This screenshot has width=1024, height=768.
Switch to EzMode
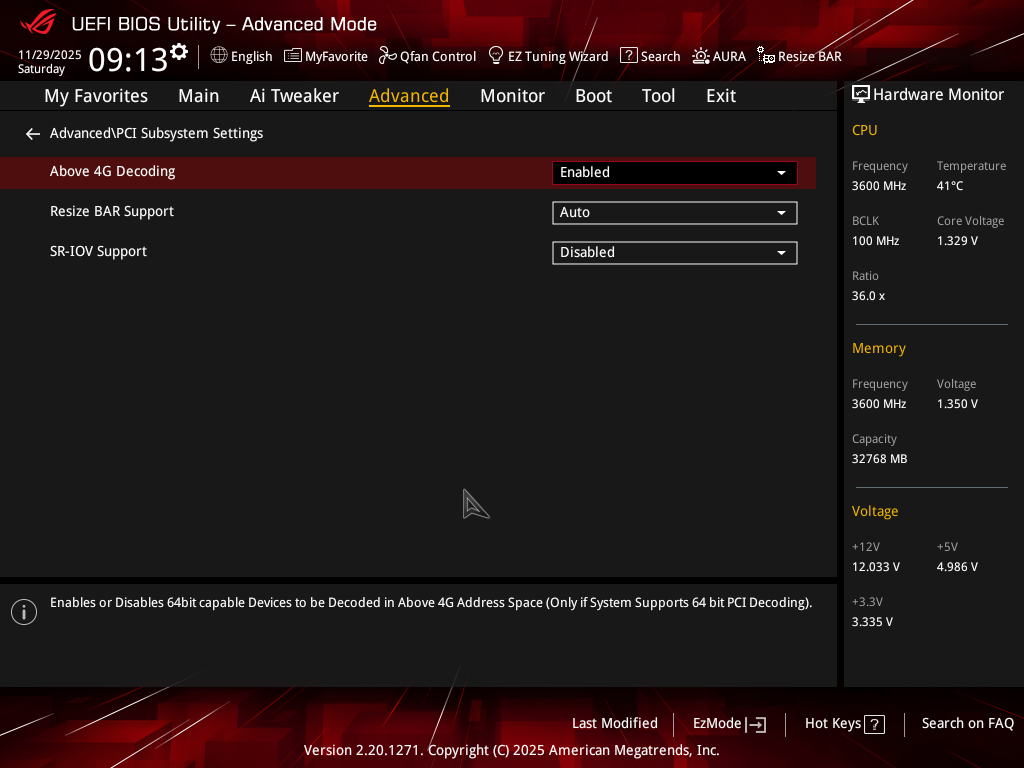pos(729,723)
